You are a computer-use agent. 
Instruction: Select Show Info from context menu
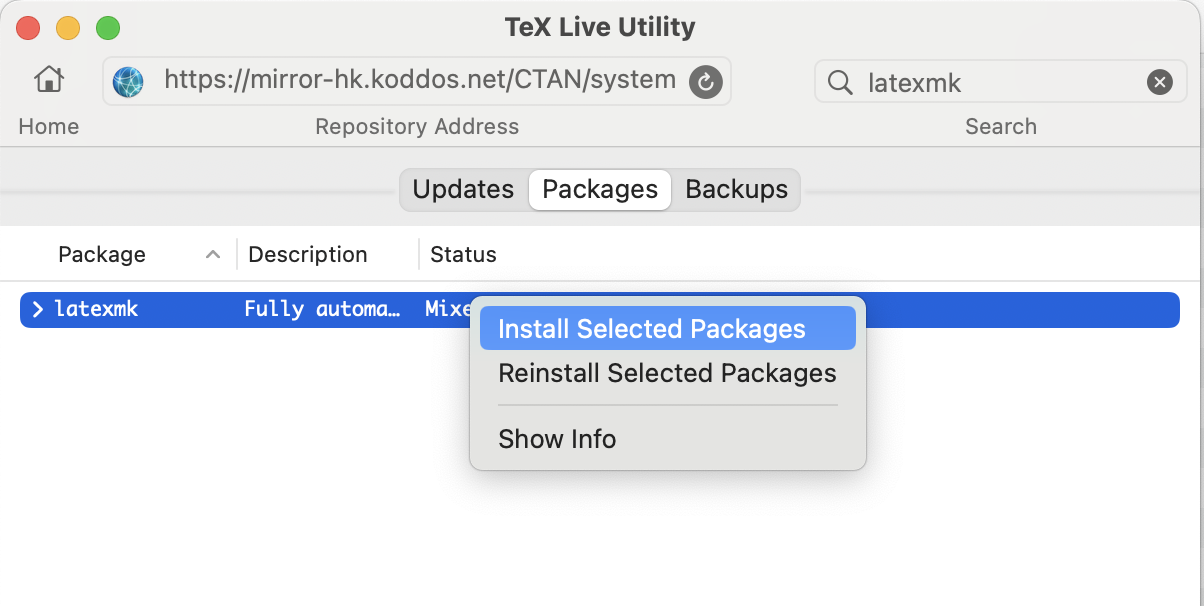point(557,439)
